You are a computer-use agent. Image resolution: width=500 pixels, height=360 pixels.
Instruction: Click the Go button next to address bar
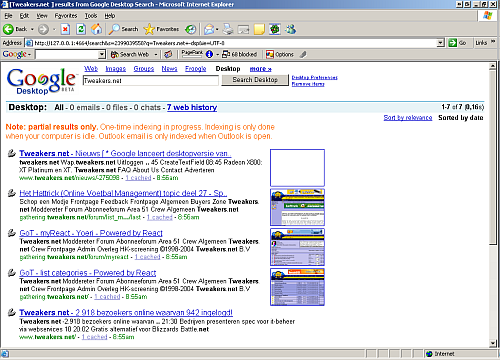click(x=457, y=43)
